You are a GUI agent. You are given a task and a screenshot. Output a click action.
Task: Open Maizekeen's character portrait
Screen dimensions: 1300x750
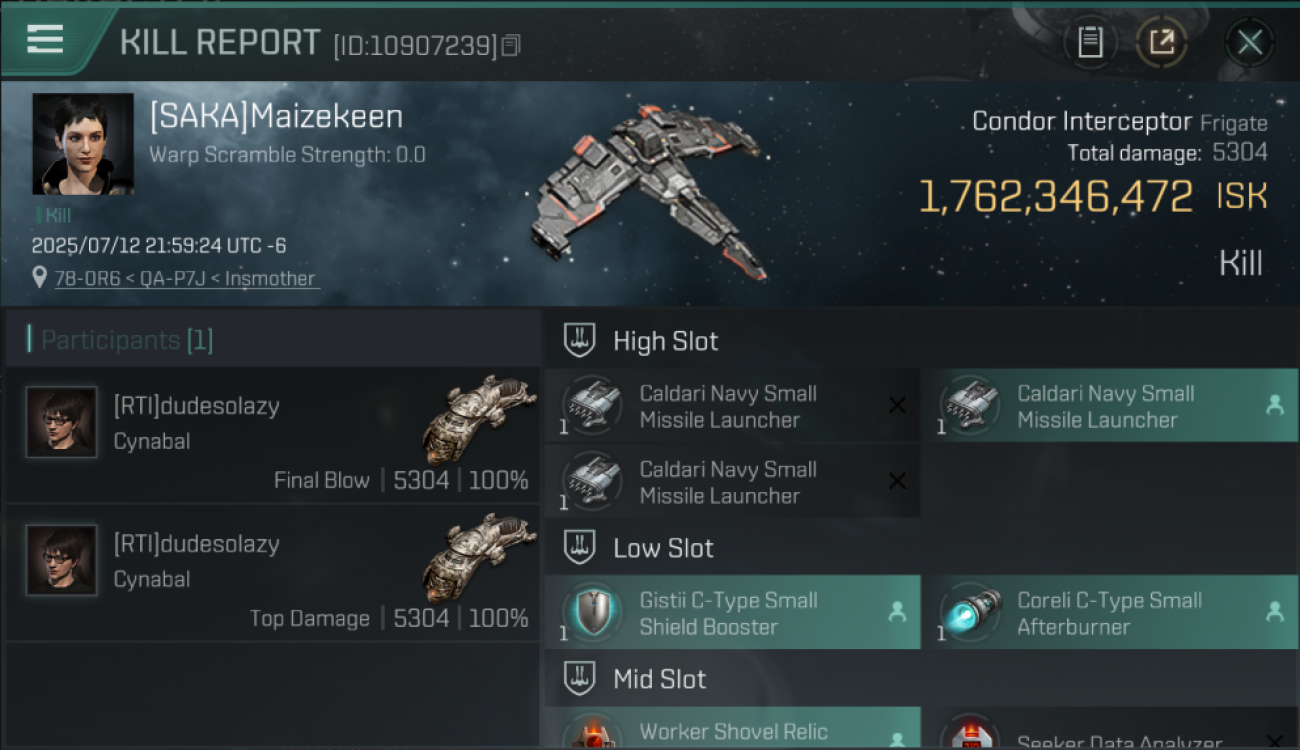click(x=83, y=144)
